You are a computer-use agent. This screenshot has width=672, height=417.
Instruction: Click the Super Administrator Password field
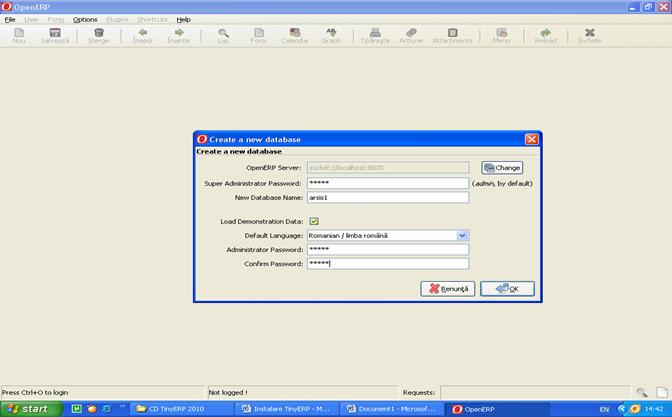tap(388, 183)
